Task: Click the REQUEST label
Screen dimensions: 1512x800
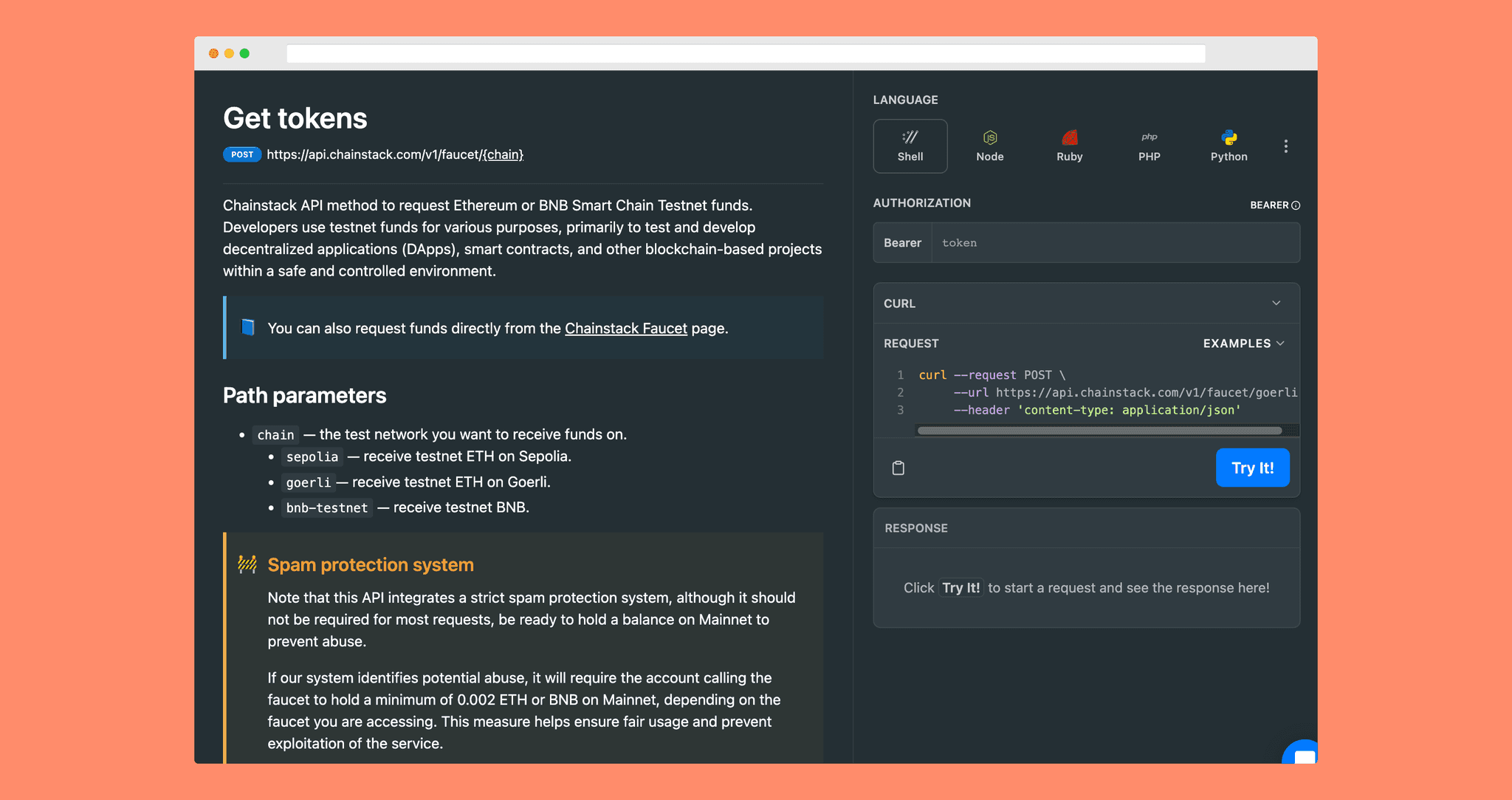Action: 911,343
